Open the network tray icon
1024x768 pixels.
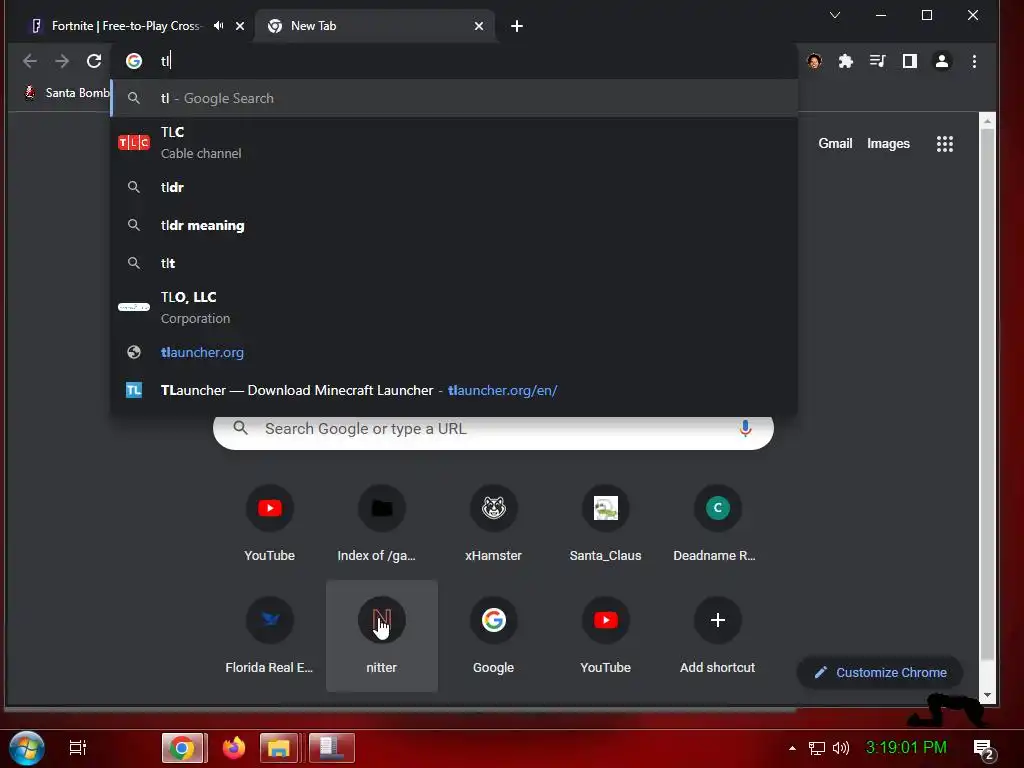pos(816,748)
